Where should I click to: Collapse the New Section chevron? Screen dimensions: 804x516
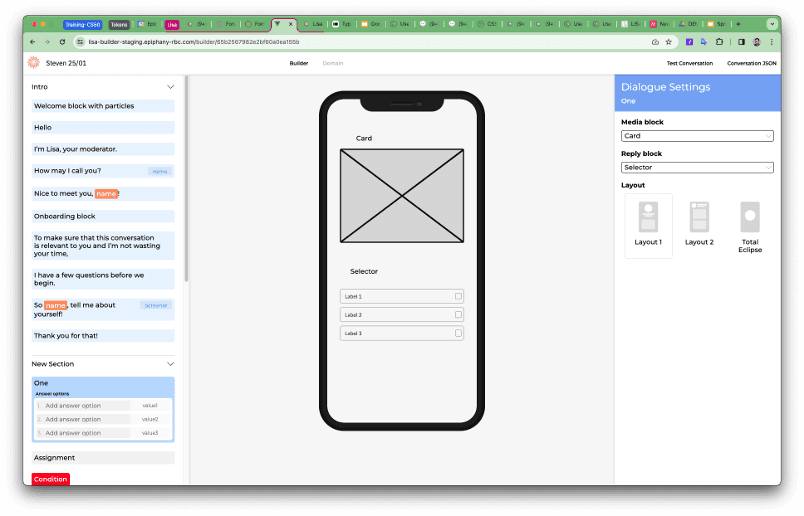pyautogui.click(x=170, y=364)
